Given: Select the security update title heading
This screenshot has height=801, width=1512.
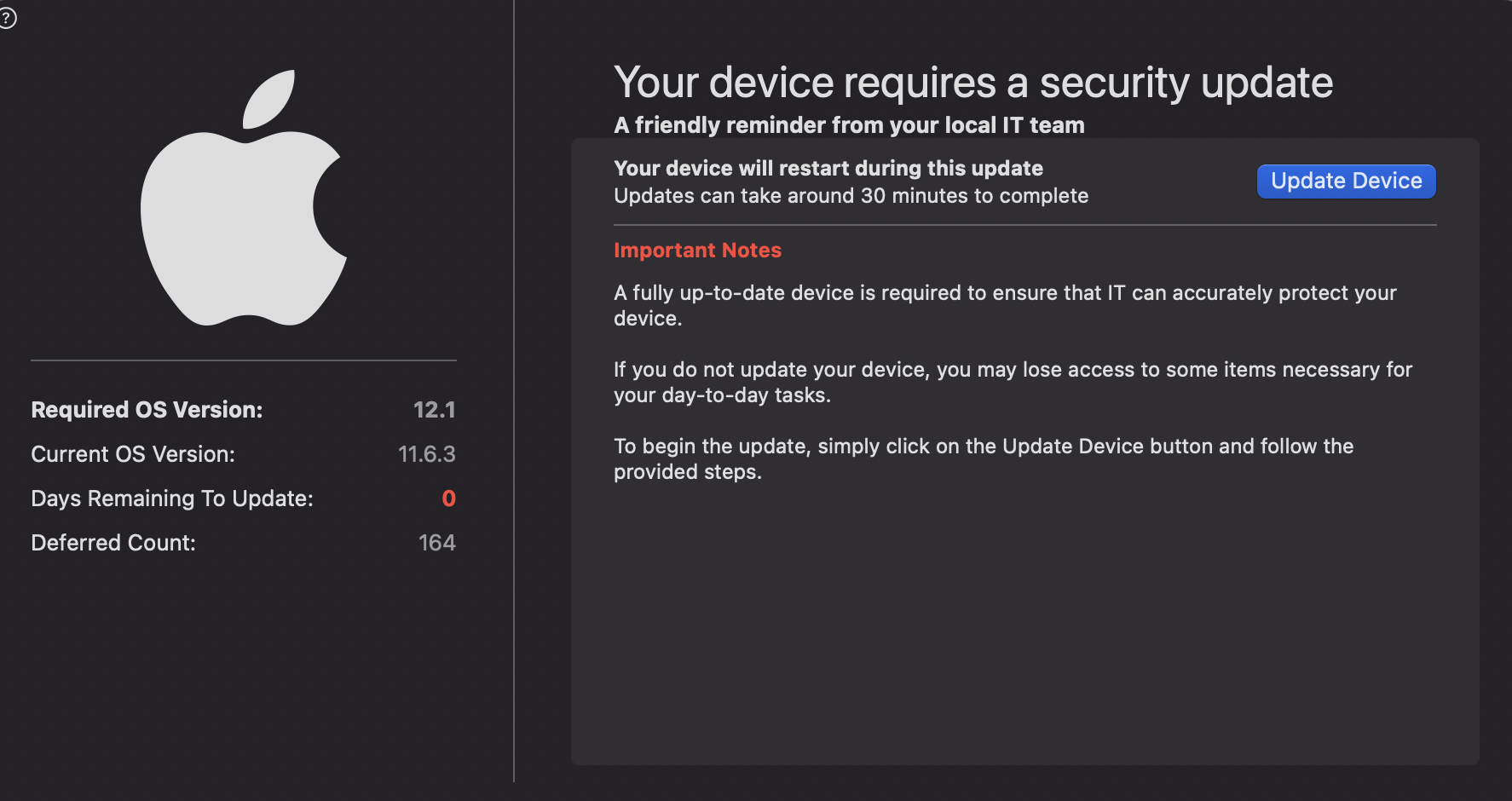Looking at the screenshot, I should [973, 82].
